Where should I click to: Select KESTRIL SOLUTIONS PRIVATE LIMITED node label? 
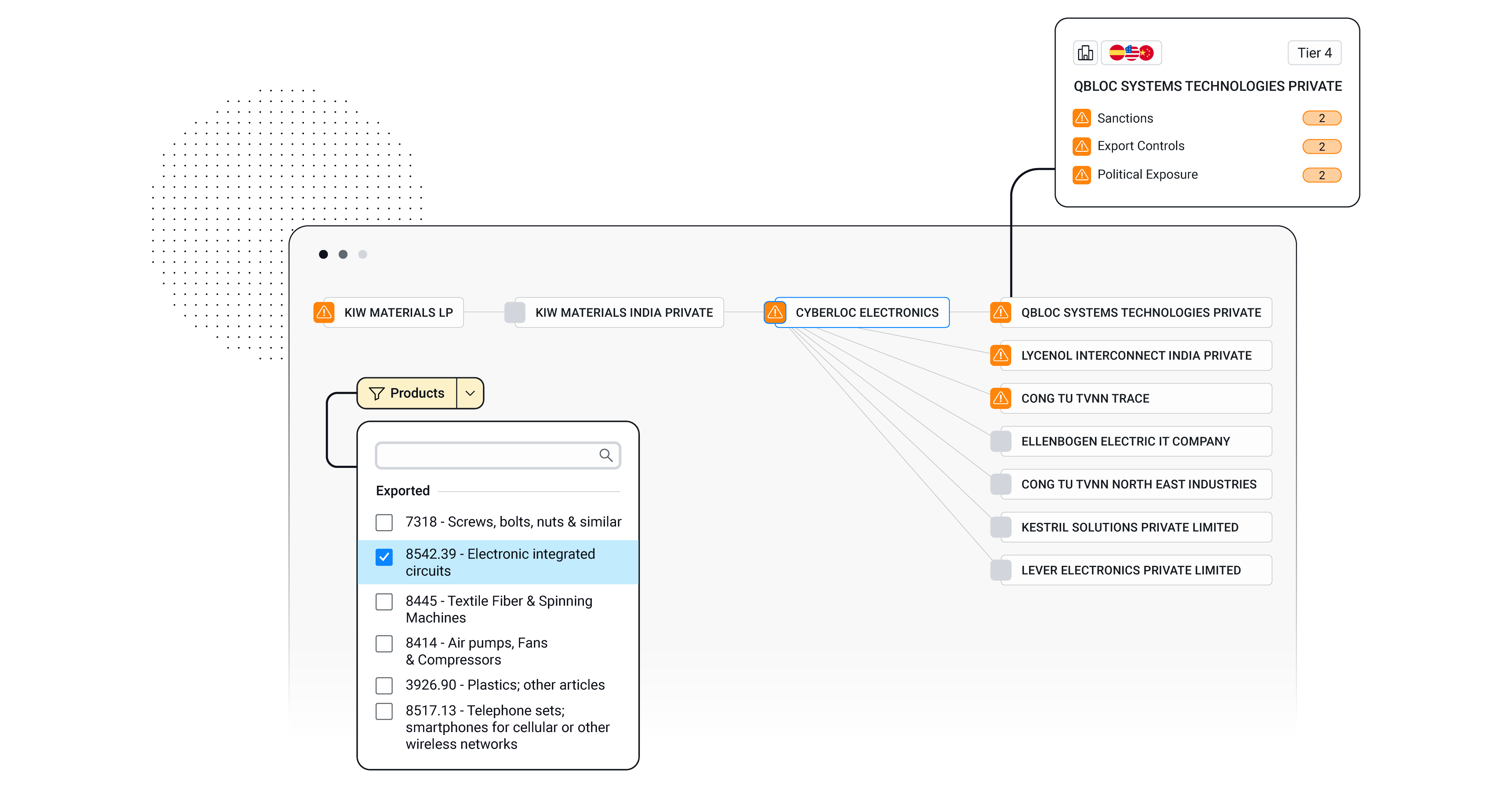pos(1130,527)
